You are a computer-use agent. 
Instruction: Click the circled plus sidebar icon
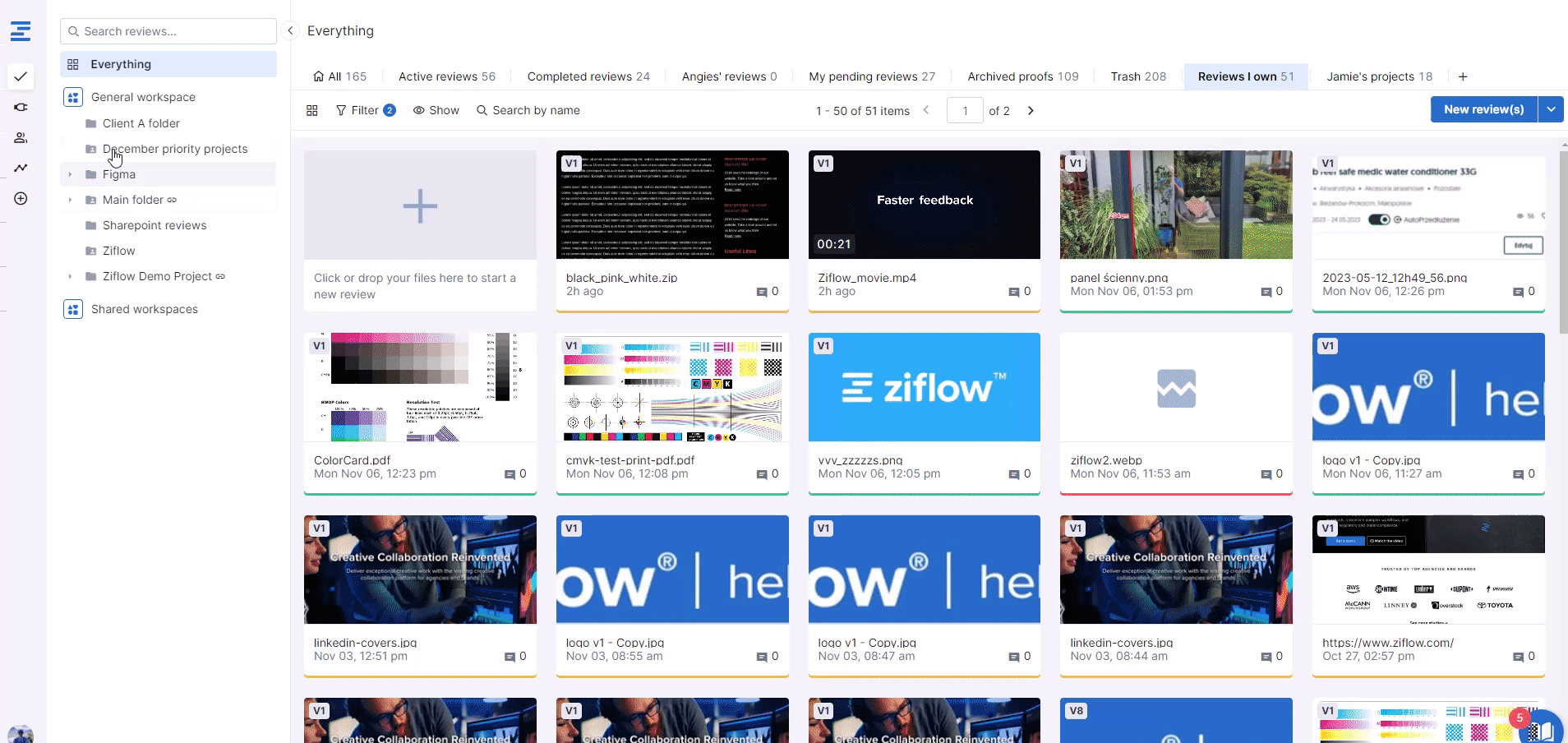coord(21,199)
